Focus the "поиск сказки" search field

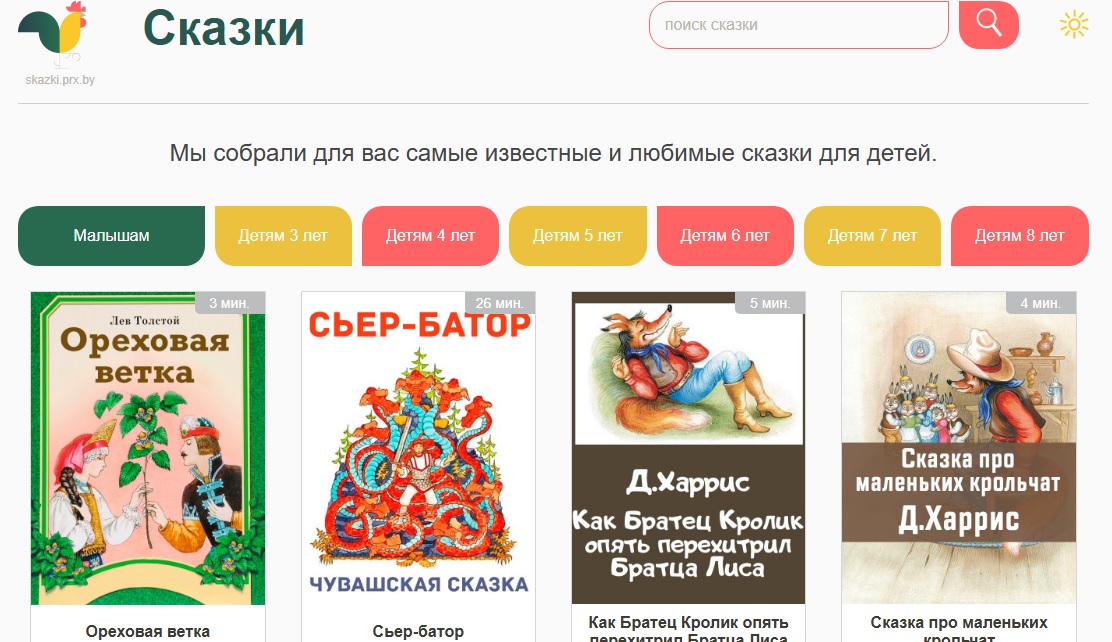coord(799,25)
